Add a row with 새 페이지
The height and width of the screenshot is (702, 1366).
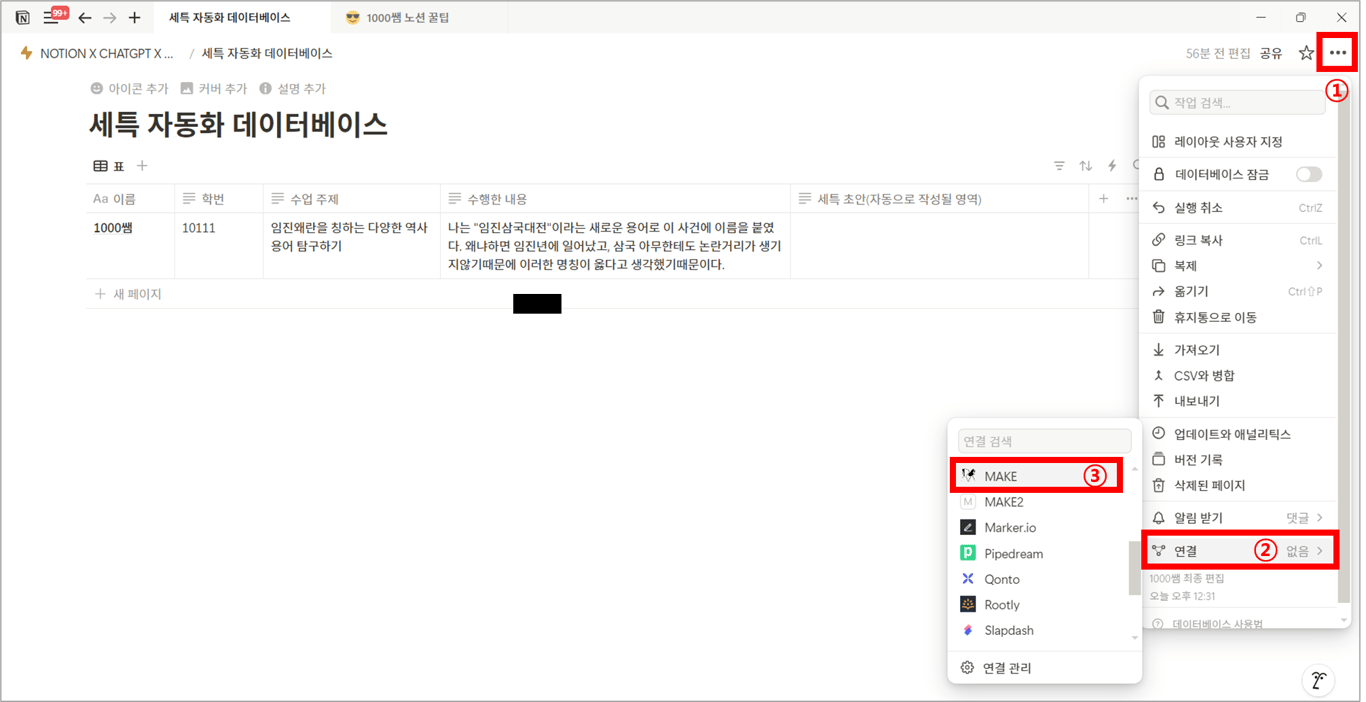point(128,294)
